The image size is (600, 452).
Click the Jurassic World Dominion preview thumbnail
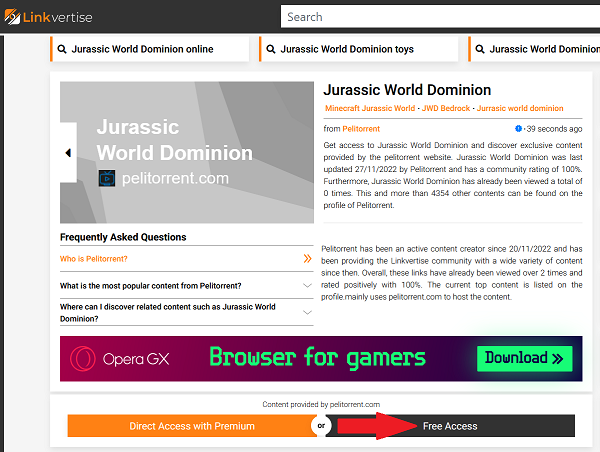click(187, 152)
